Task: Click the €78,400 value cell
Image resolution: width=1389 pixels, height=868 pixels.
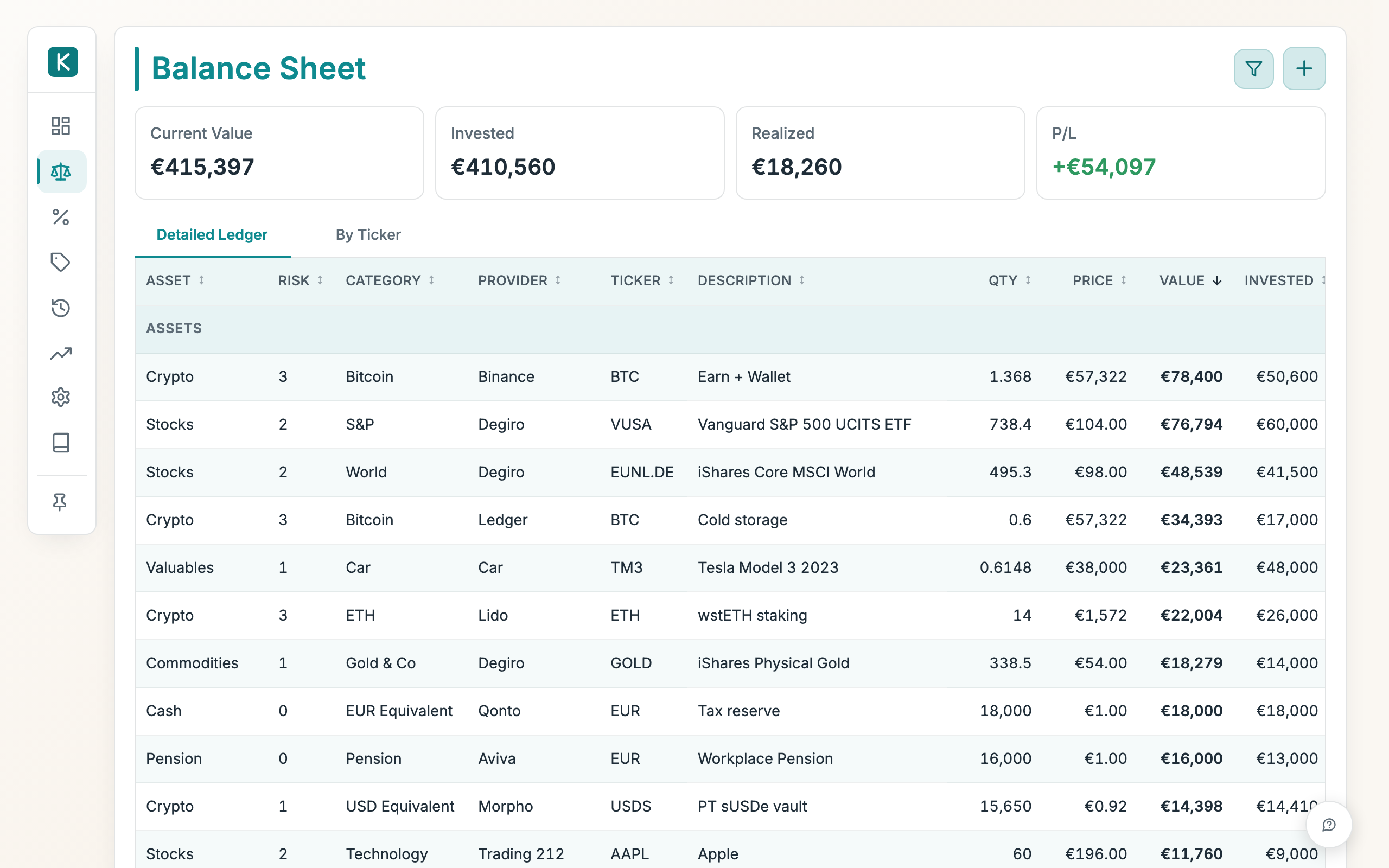Action: point(1192,376)
